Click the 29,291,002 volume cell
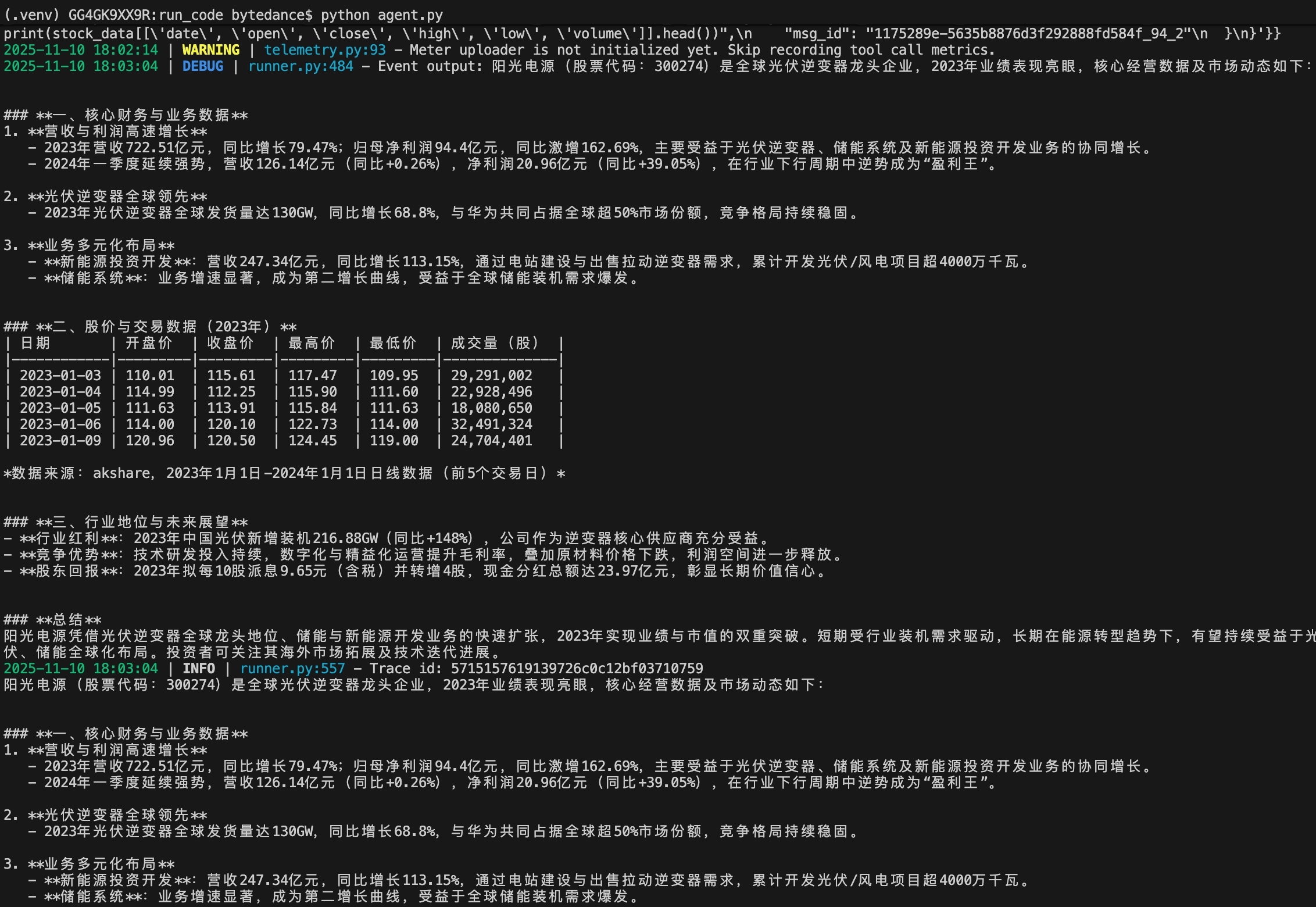The width and height of the screenshot is (1316, 907). coord(491,376)
